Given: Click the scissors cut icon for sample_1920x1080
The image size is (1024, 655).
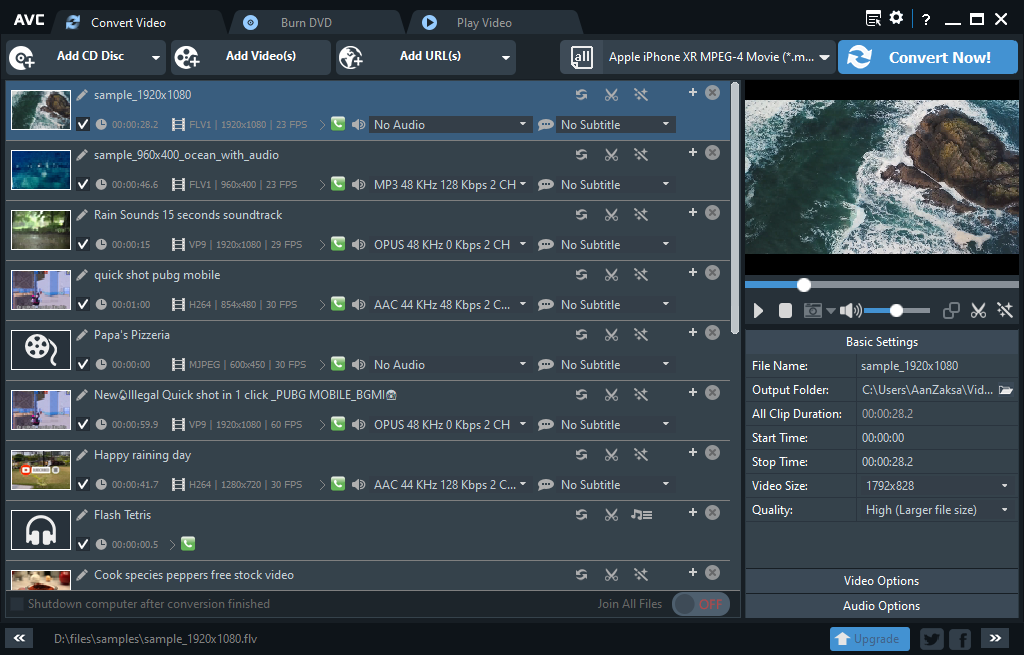Looking at the screenshot, I should point(611,95).
